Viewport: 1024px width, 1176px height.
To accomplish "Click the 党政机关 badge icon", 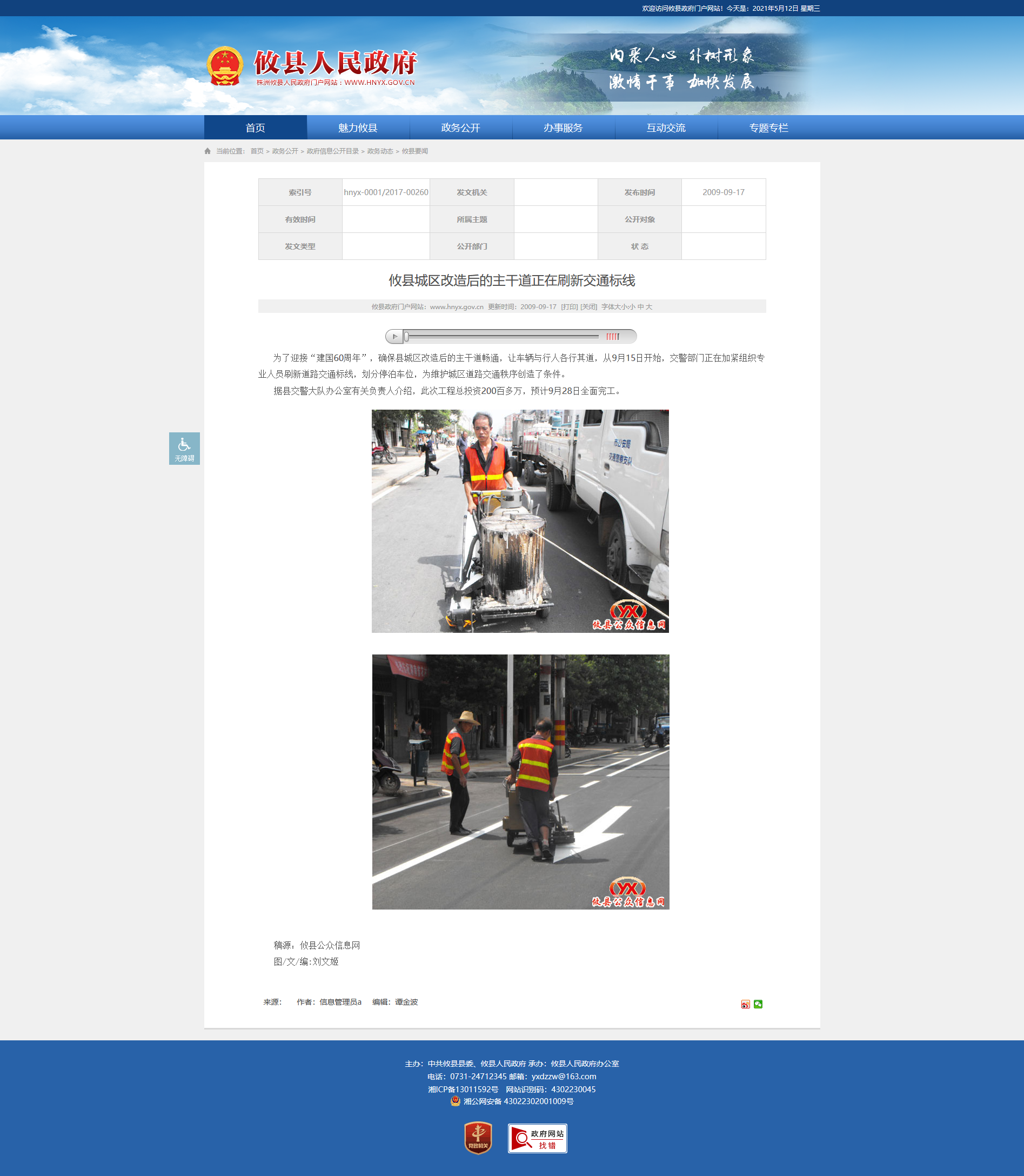I will pos(478,1138).
